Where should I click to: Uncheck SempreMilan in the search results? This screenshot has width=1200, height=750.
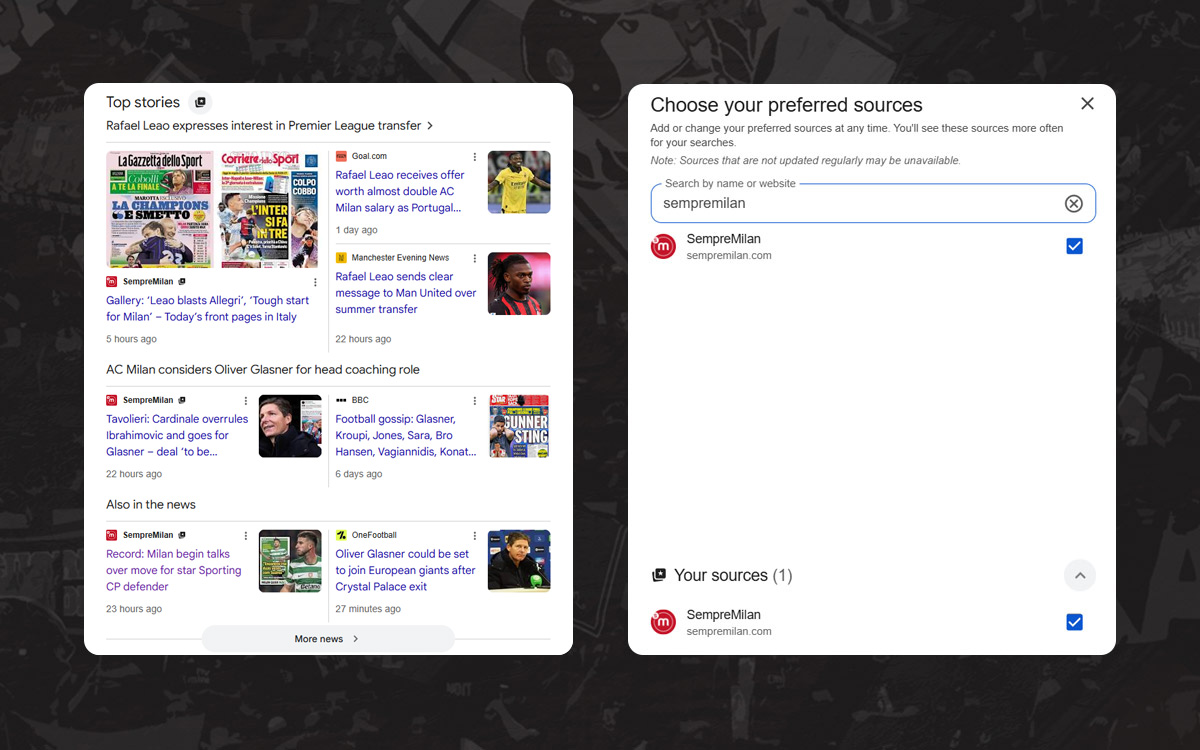(1074, 246)
